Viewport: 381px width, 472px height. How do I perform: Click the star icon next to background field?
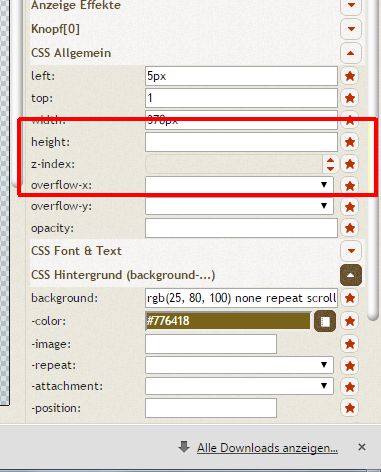click(x=350, y=298)
